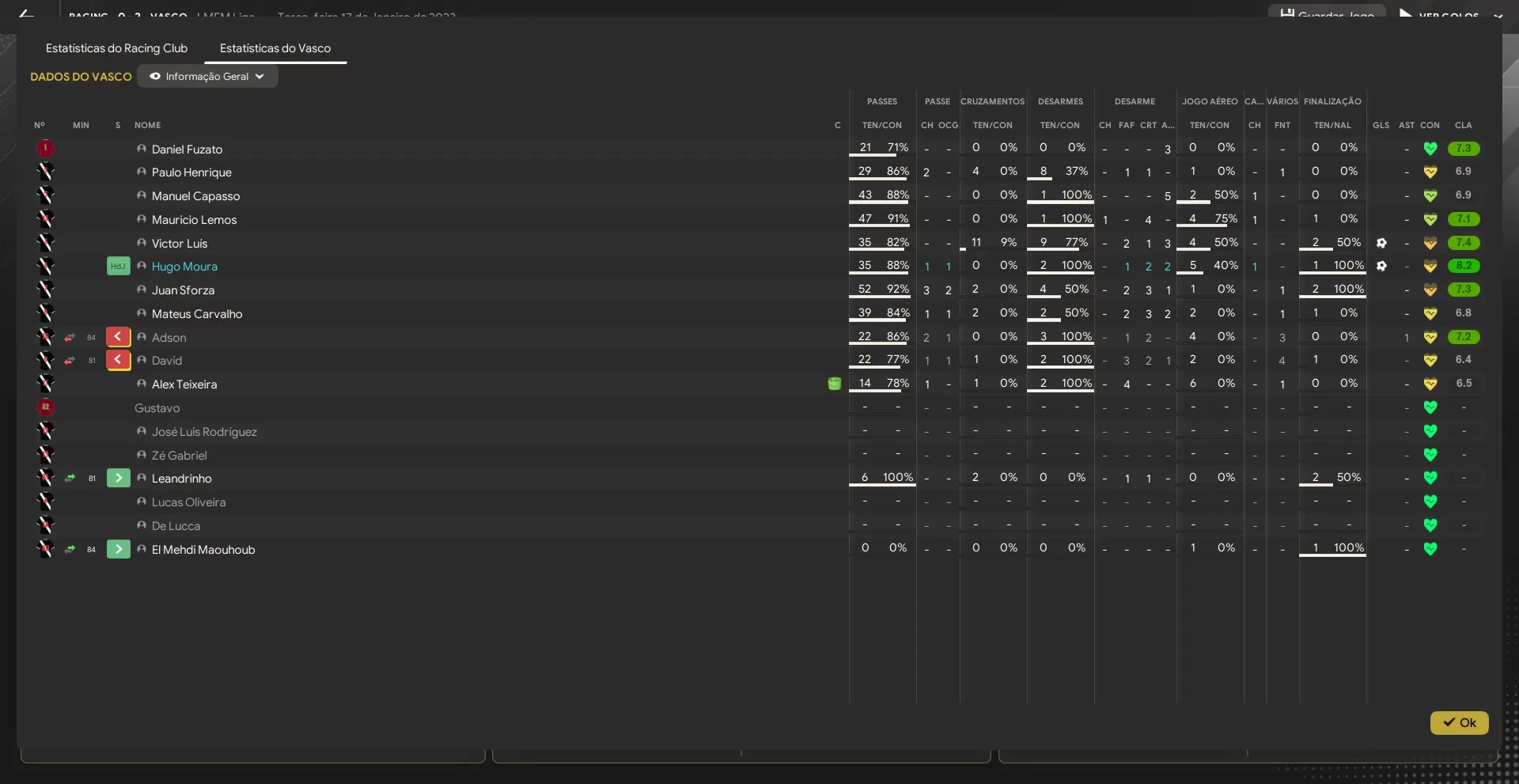
Task: Sort by the GLS column header
Action: tap(1381, 125)
